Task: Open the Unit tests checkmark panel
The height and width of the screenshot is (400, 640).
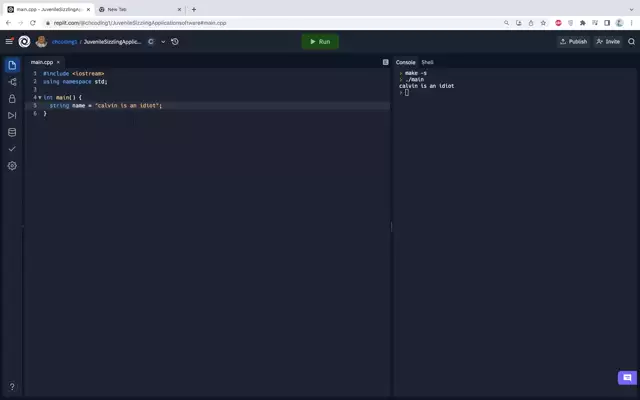Action: [x=12, y=149]
